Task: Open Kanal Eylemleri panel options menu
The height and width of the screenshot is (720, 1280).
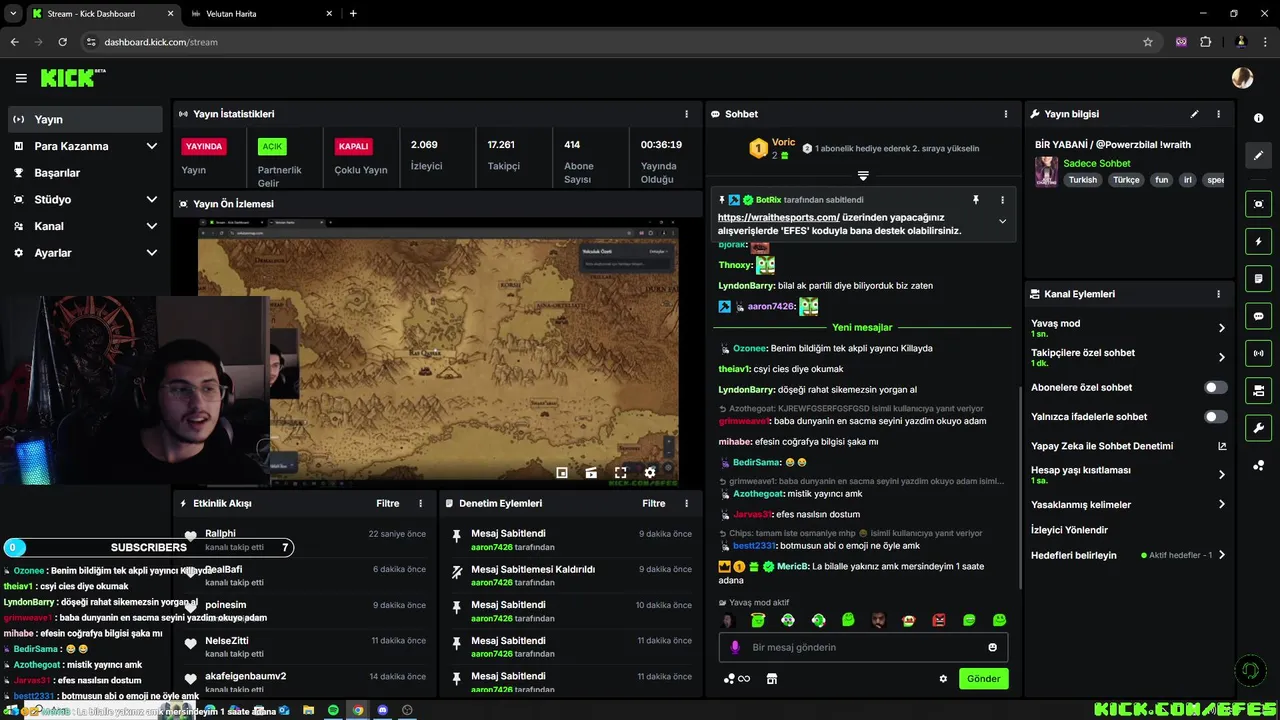Action: 1218,294
